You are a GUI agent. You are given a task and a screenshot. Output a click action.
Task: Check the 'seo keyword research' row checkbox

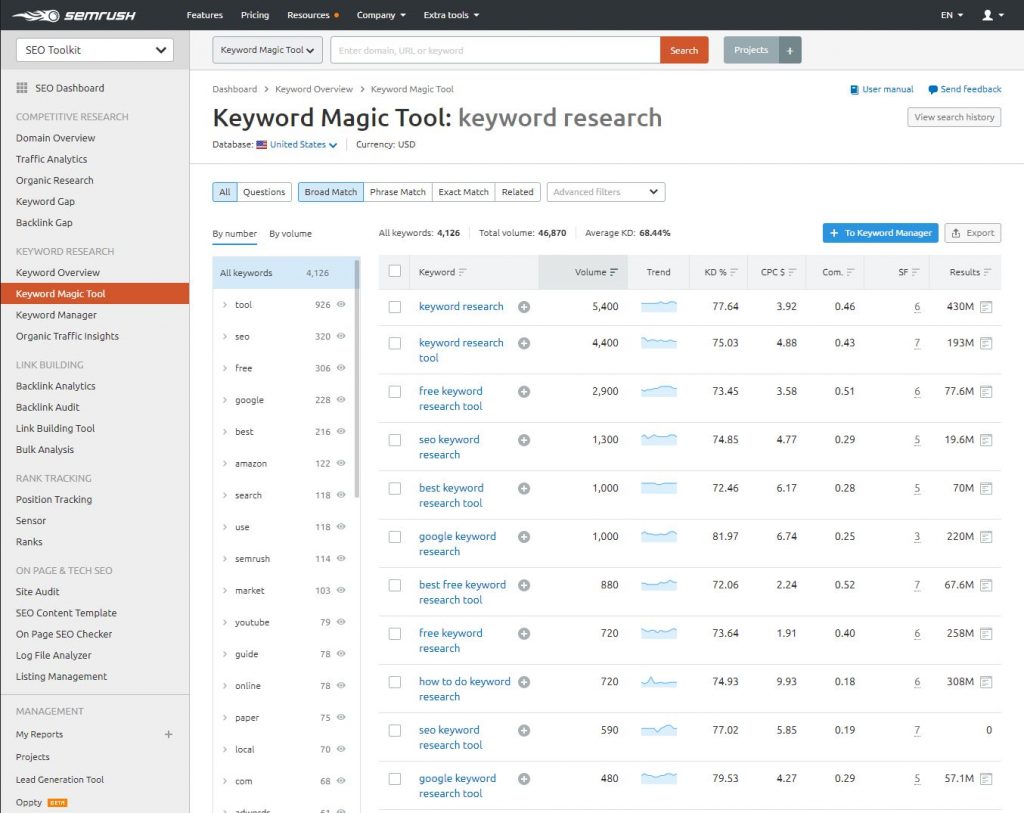[x=395, y=440]
